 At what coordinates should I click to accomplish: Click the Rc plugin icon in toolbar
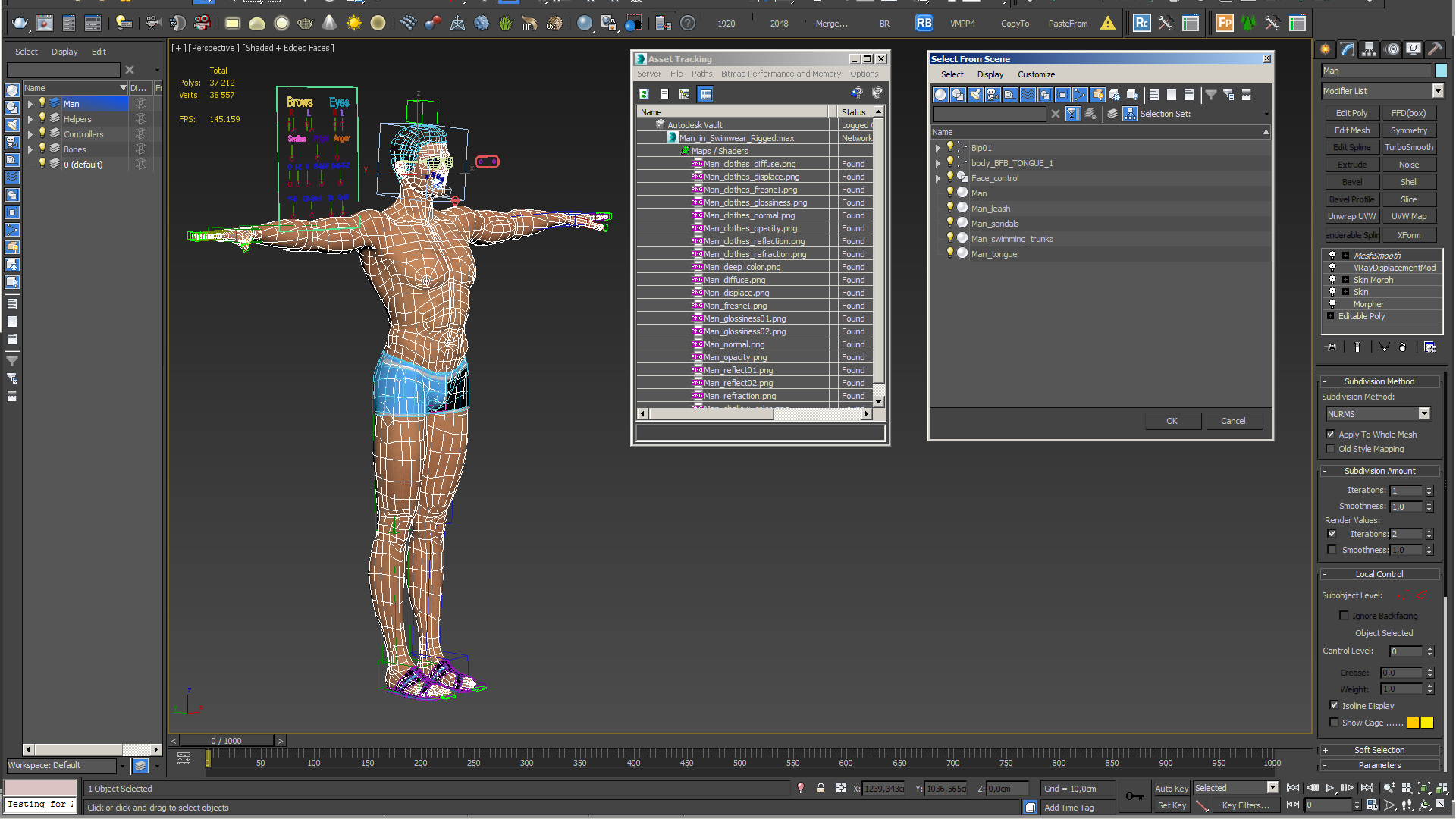[x=1141, y=24]
